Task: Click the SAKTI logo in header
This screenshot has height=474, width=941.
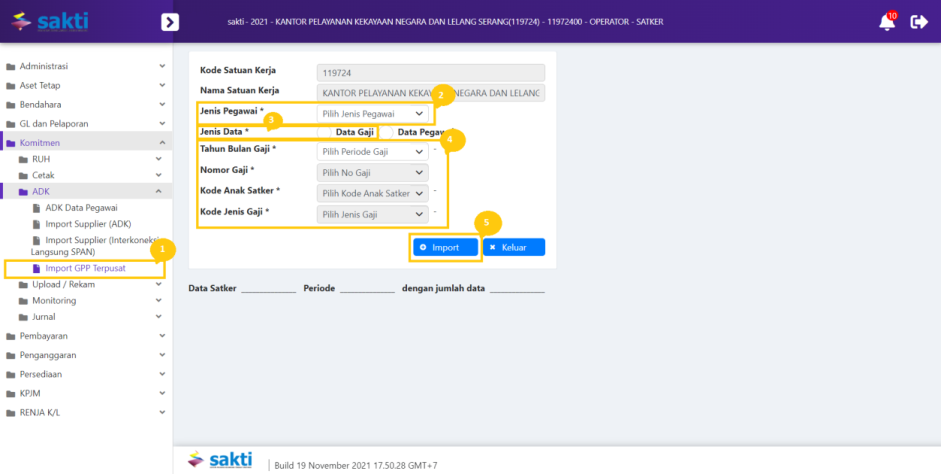Action: point(50,21)
